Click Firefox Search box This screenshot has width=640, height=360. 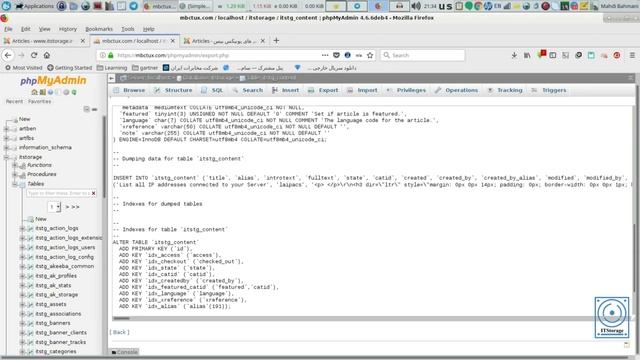[422, 55]
